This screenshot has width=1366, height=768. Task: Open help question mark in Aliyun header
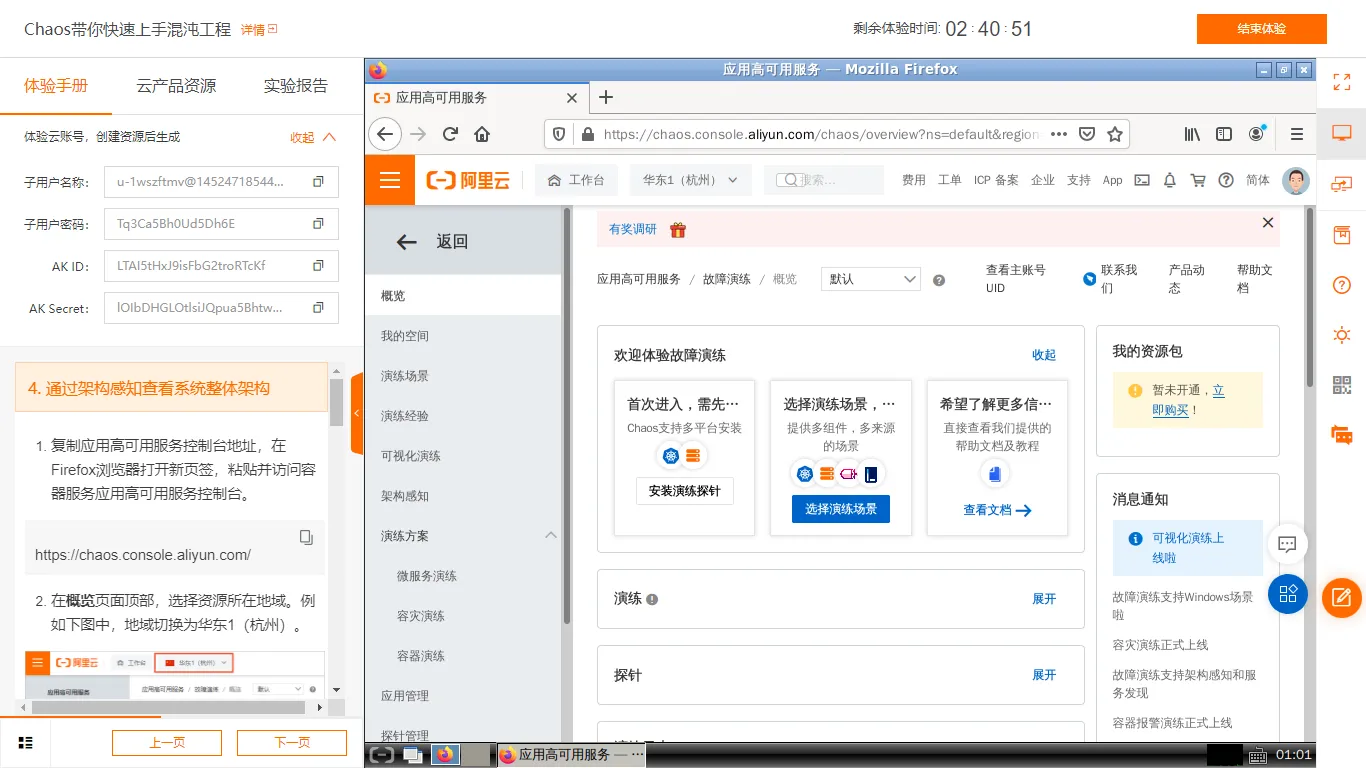point(1225,180)
